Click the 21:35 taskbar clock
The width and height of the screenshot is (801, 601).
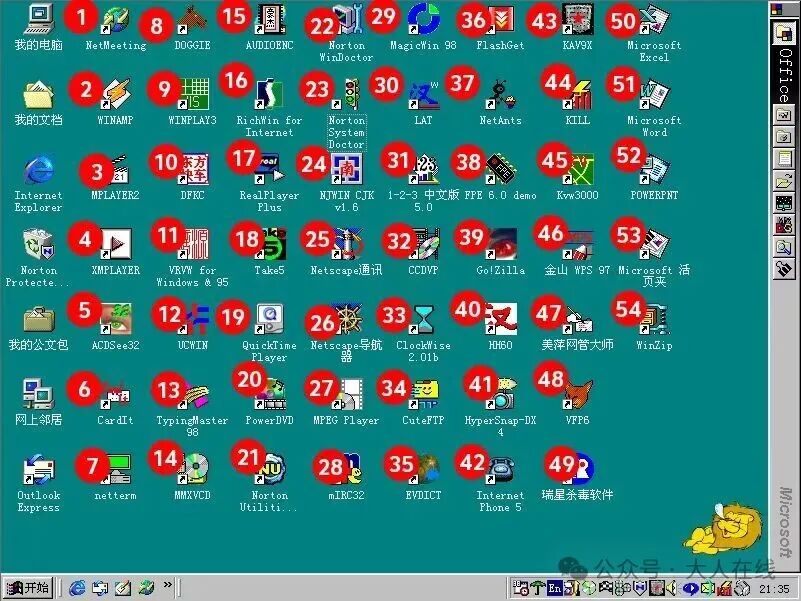click(774, 589)
